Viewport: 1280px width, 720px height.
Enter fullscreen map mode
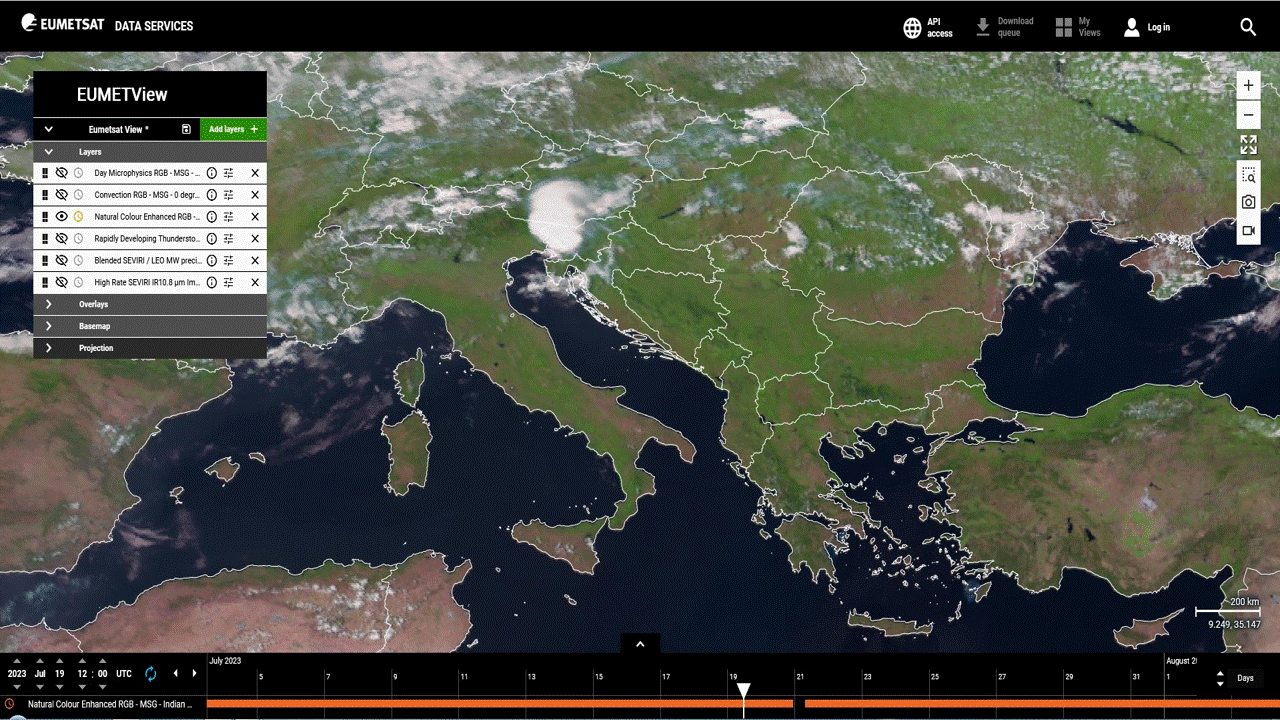[1248, 145]
